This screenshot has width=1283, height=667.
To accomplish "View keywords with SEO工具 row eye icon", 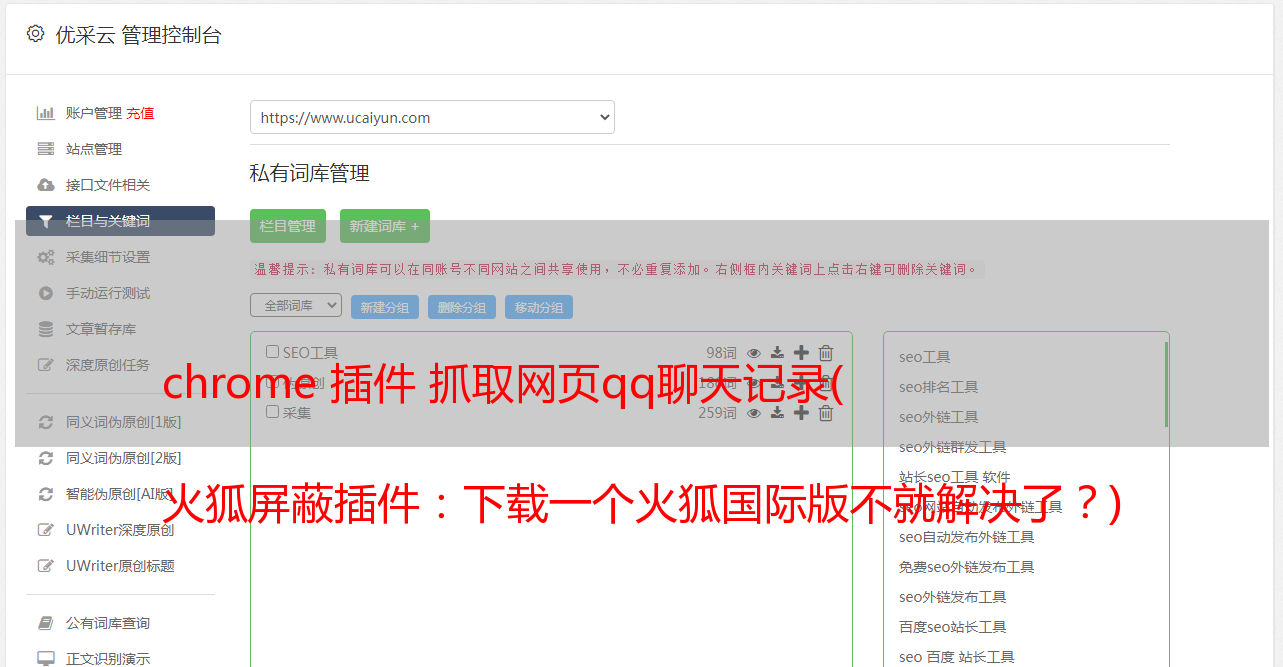I will (x=754, y=353).
